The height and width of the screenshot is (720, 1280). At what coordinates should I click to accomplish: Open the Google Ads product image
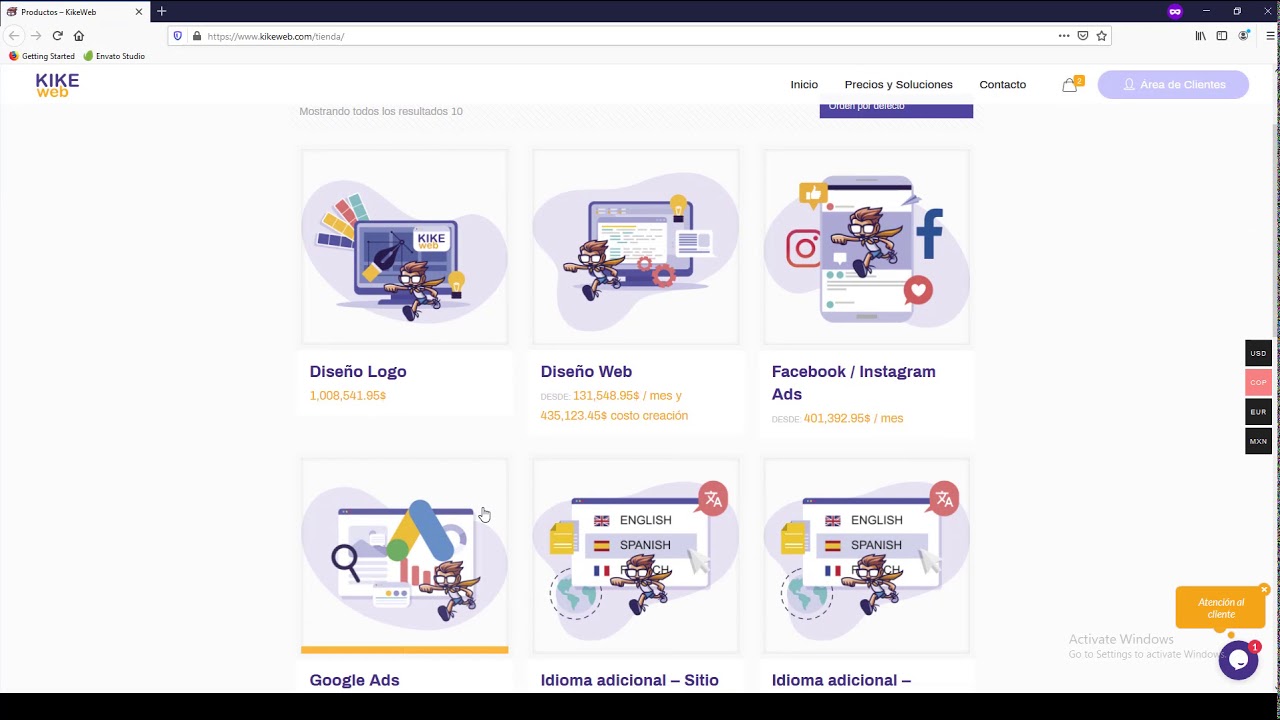pyautogui.click(x=404, y=556)
